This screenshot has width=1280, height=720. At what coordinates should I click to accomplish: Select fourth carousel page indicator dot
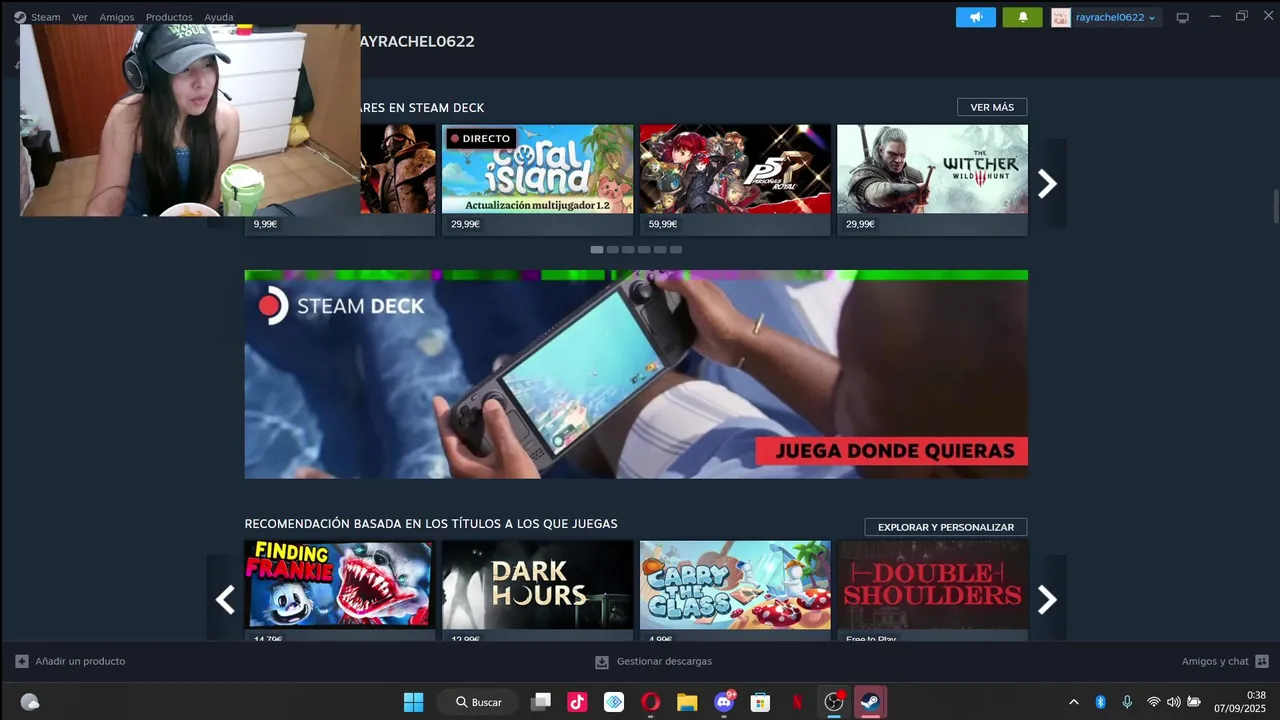tap(644, 250)
